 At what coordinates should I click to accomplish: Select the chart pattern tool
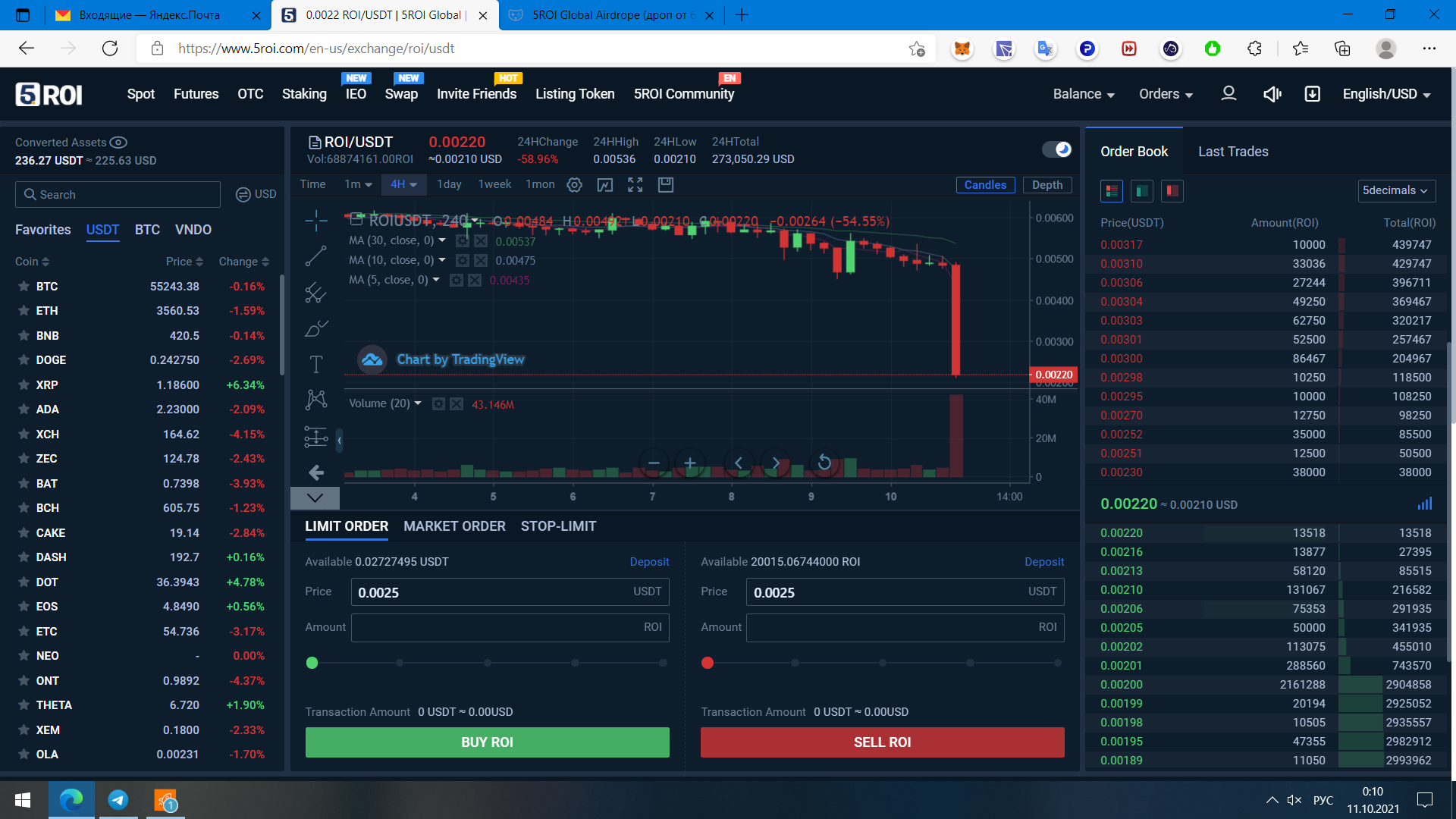point(316,400)
